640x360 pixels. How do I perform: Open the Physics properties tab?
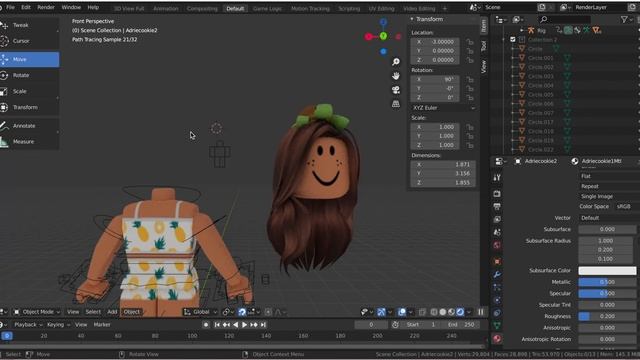497,300
